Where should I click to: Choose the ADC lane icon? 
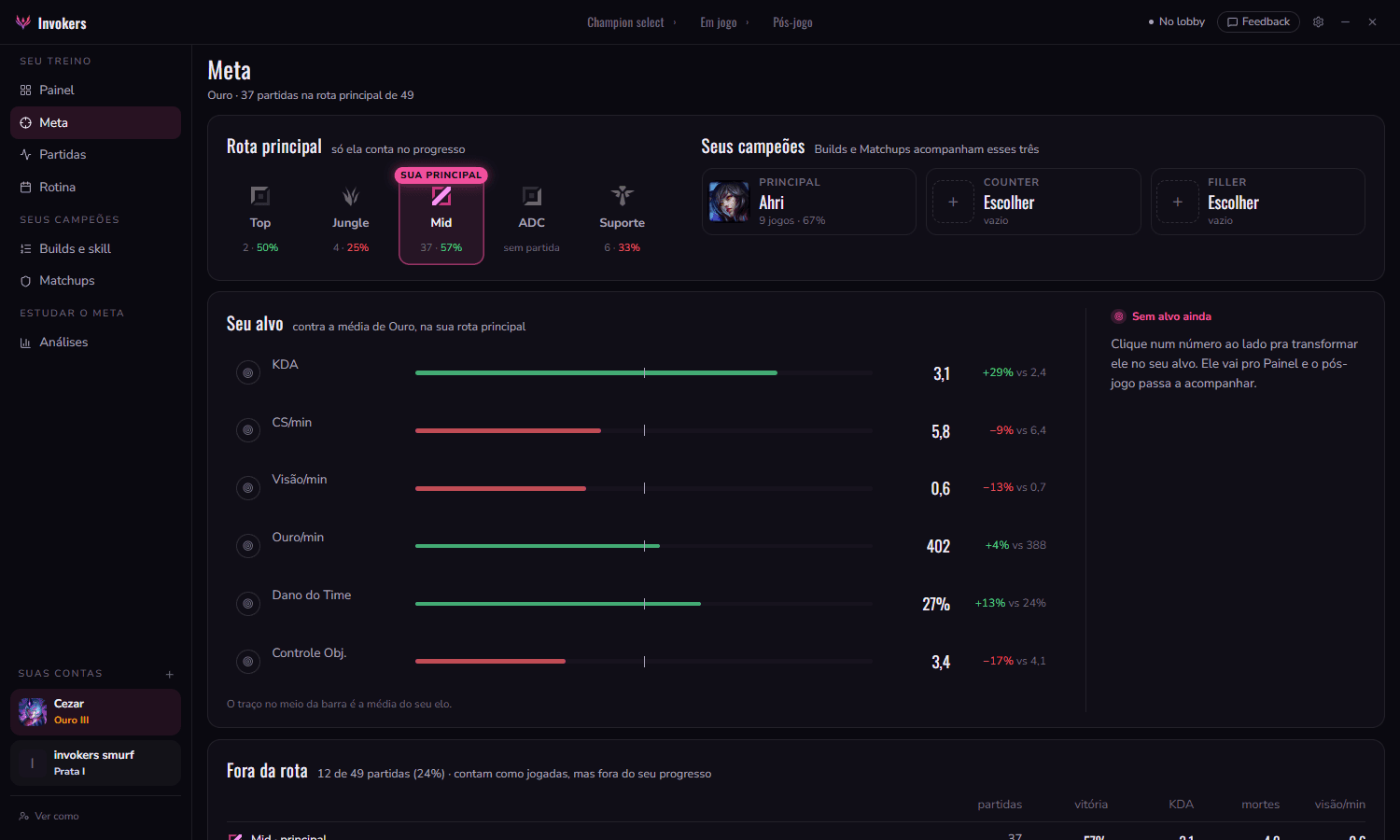point(532,196)
